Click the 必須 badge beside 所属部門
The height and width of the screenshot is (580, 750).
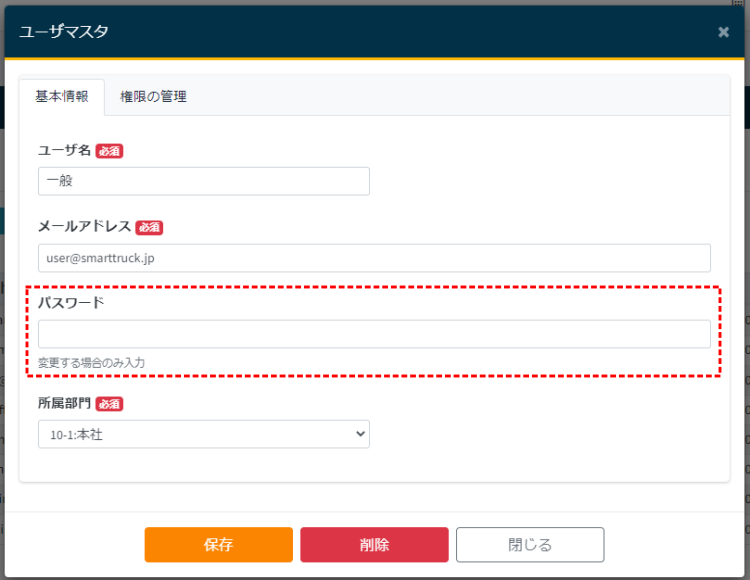coord(109,404)
